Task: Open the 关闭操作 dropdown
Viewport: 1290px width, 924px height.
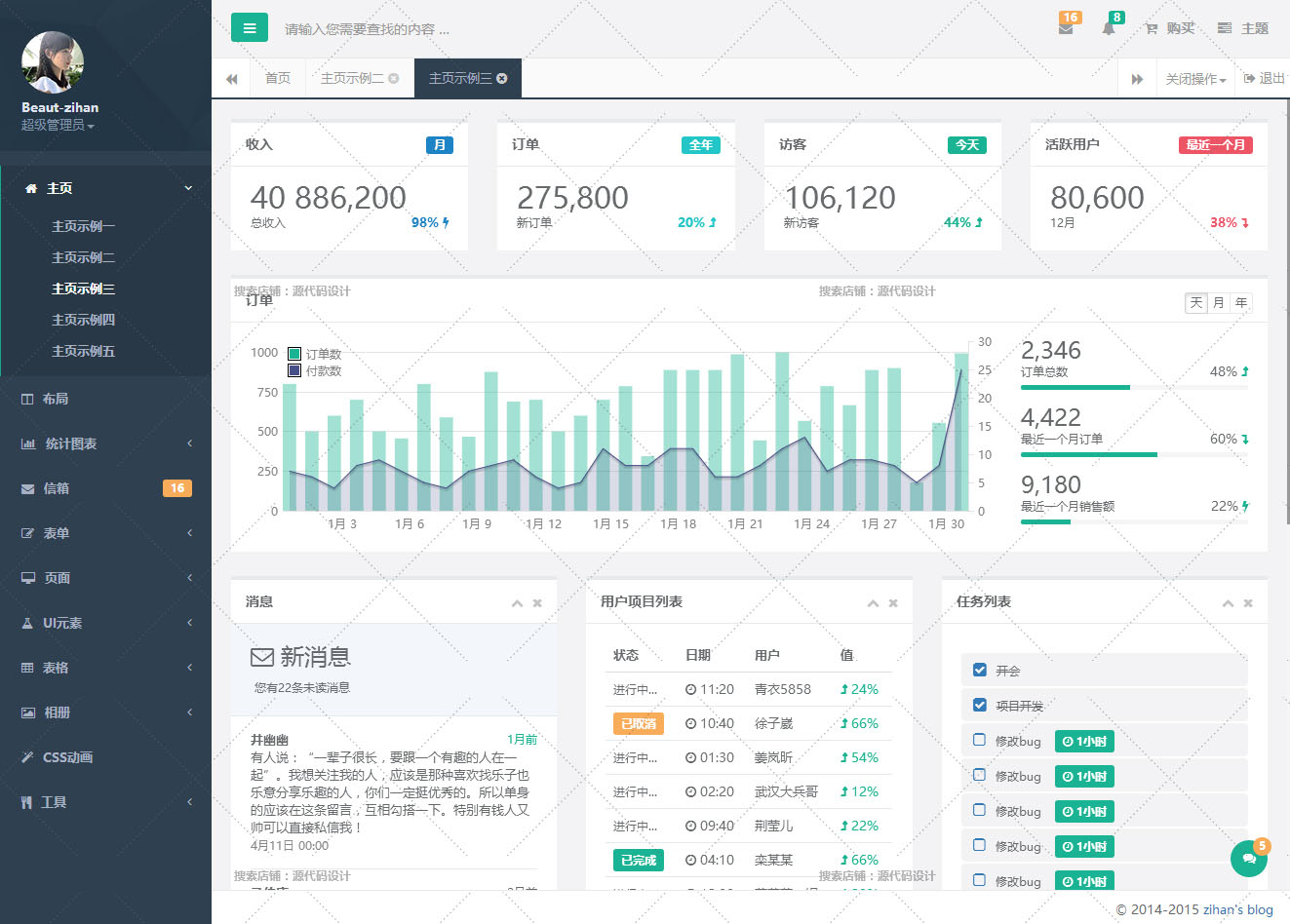Action: tap(1195, 79)
